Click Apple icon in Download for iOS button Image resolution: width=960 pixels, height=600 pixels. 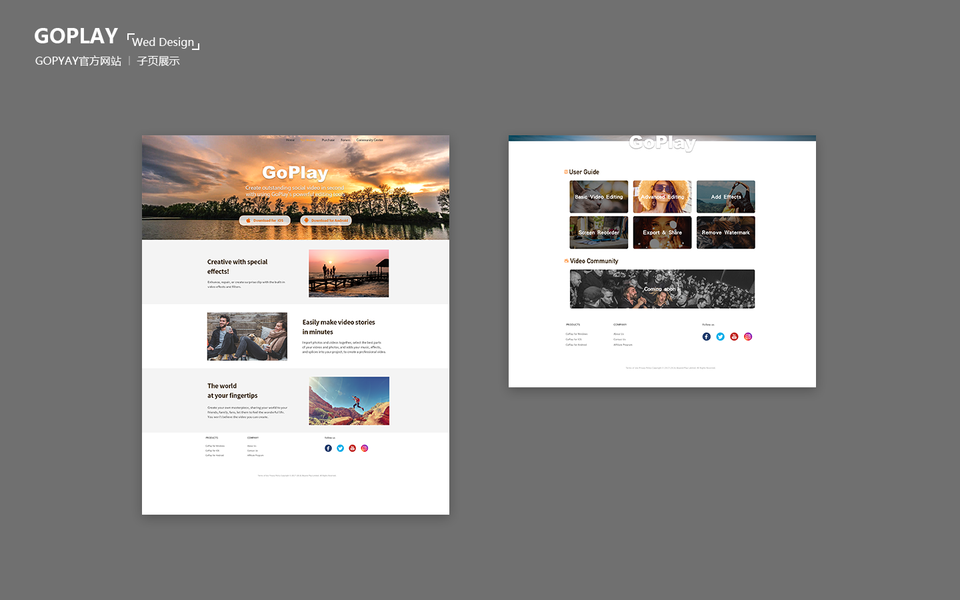coord(248,220)
